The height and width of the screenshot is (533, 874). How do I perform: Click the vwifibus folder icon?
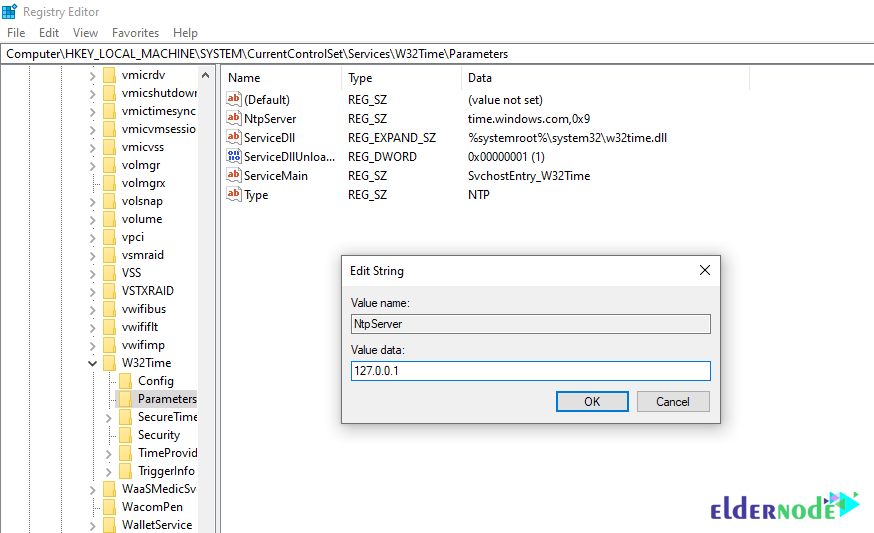tap(110, 309)
